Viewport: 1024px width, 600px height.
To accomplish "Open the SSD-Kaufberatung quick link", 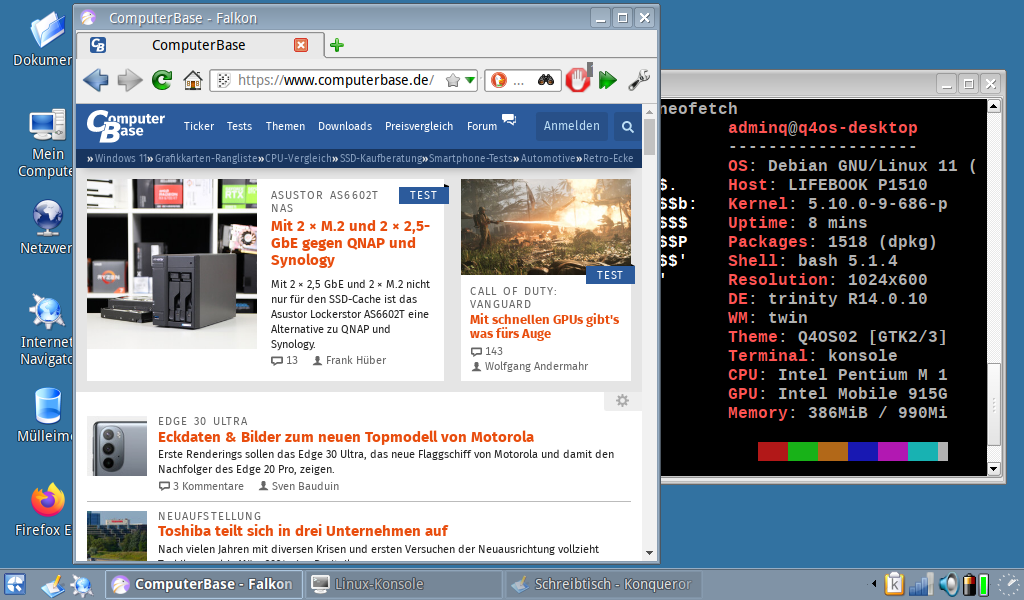I will click(x=381, y=158).
